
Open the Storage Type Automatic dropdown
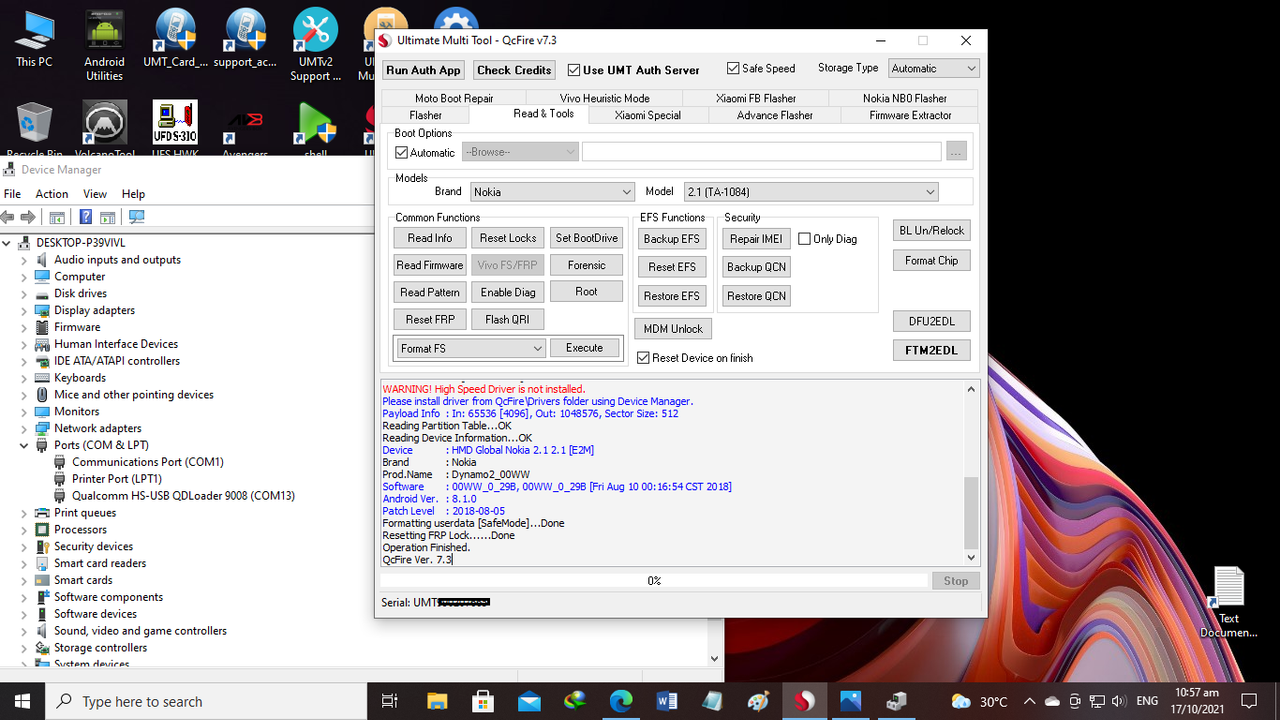933,68
